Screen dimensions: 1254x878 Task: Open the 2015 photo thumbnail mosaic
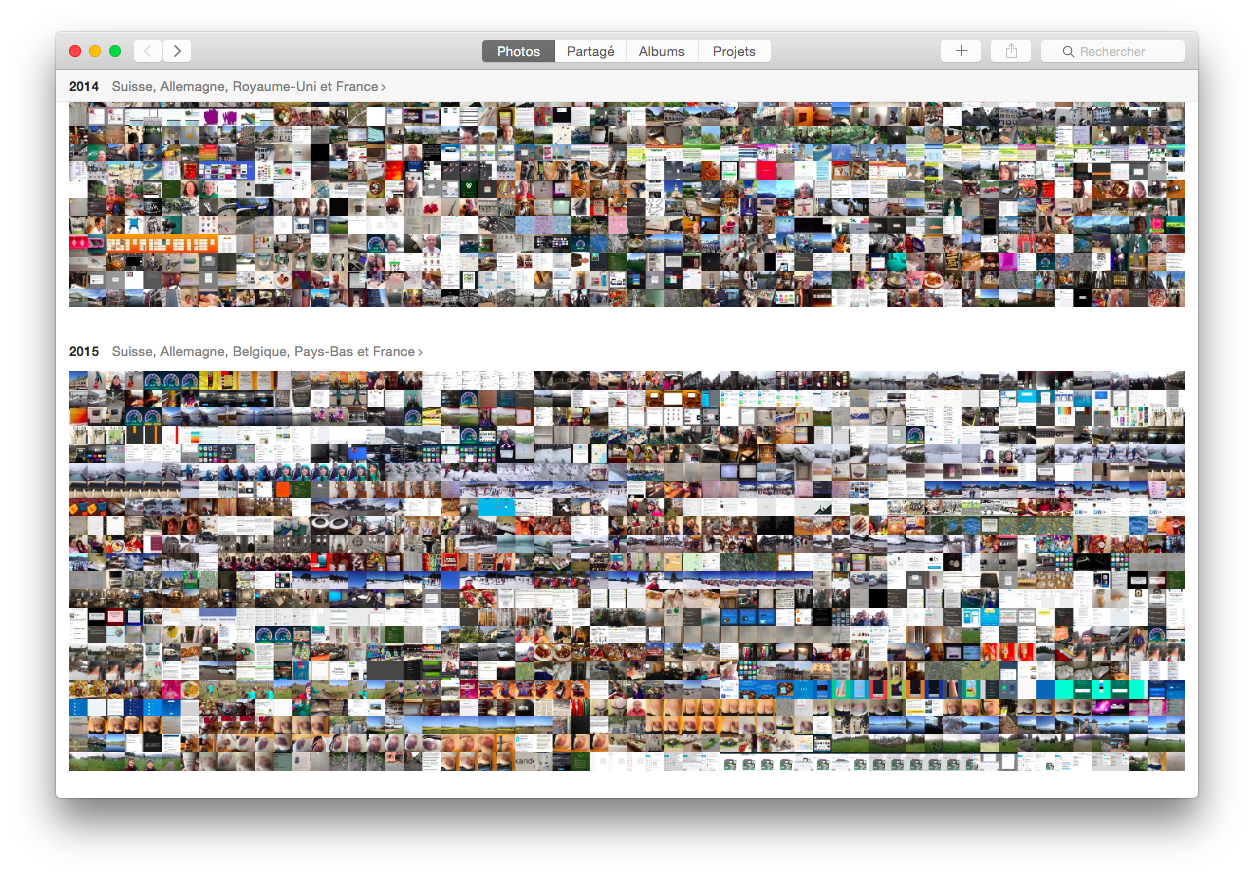coord(626,570)
